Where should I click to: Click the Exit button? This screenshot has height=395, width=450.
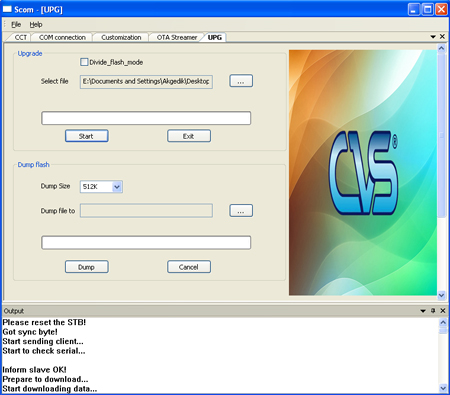pyautogui.click(x=189, y=136)
